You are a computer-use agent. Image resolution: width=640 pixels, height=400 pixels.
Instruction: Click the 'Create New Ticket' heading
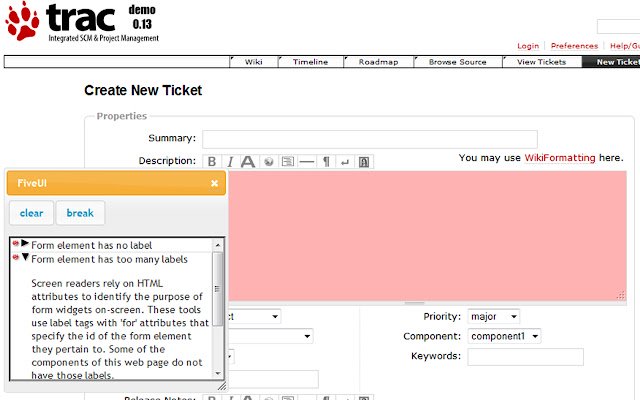(143, 90)
